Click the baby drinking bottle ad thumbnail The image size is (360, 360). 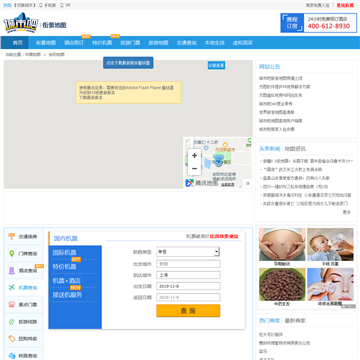(x=330, y=244)
